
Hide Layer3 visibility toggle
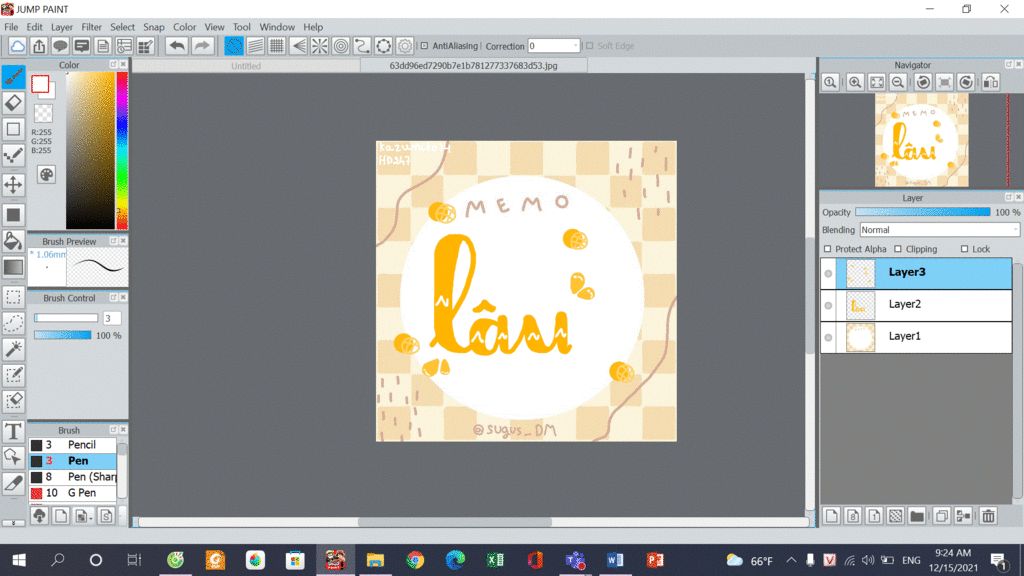click(828, 274)
